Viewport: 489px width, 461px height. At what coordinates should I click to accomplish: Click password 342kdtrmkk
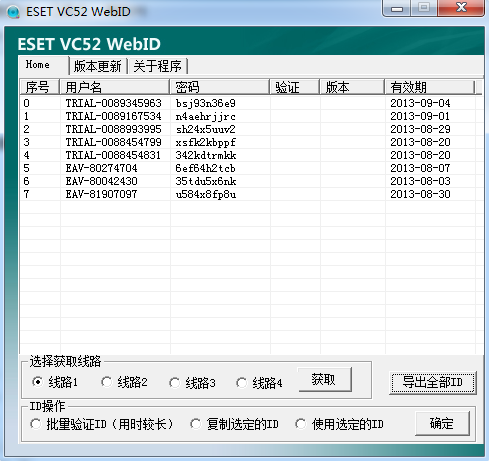click(206, 155)
